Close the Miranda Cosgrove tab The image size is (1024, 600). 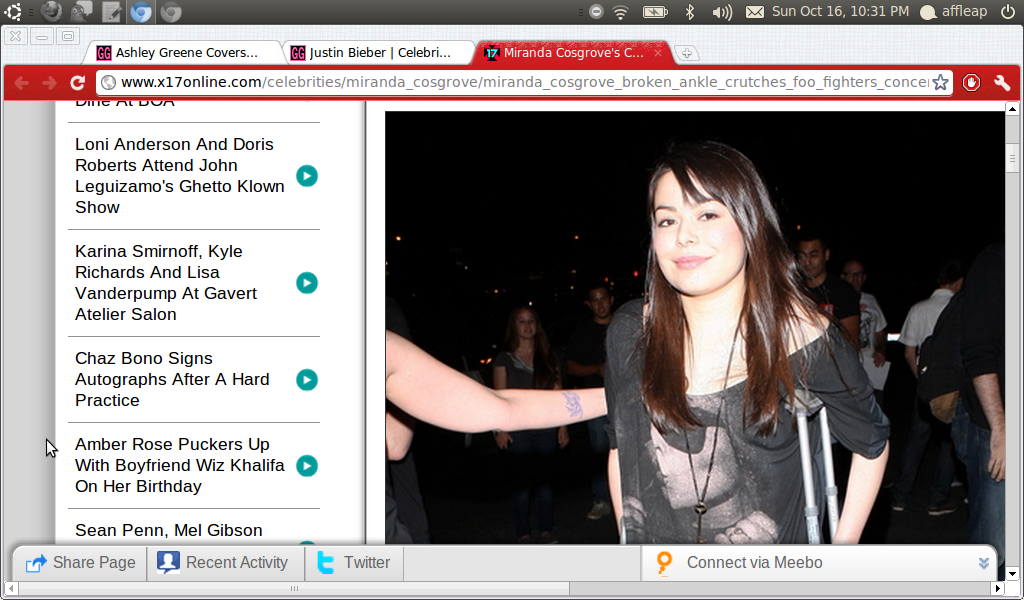coord(658,53)
